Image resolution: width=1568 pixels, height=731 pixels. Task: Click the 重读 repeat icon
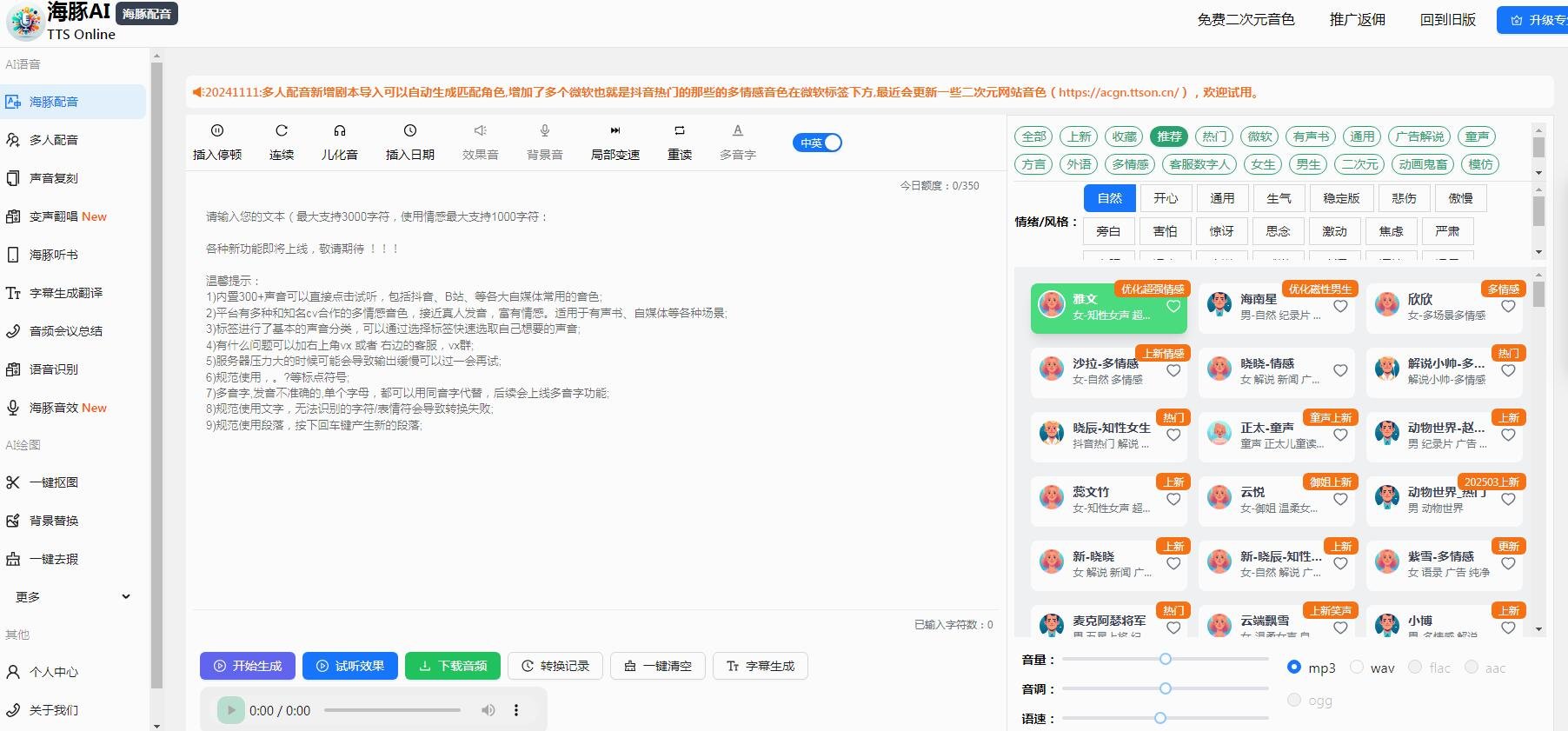679,131
